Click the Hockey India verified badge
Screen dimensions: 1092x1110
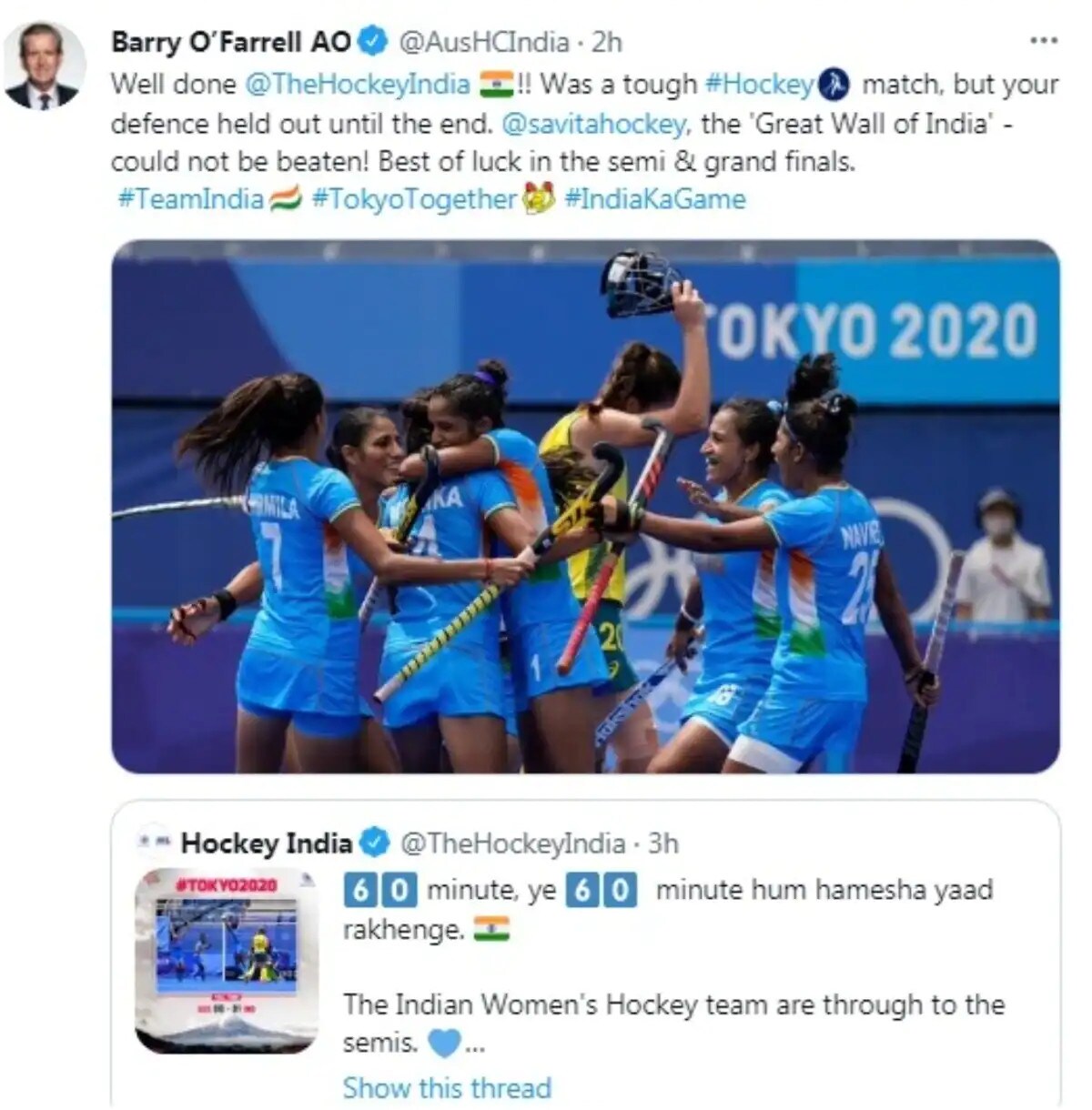pyautogui.click(x=374, y=843)
